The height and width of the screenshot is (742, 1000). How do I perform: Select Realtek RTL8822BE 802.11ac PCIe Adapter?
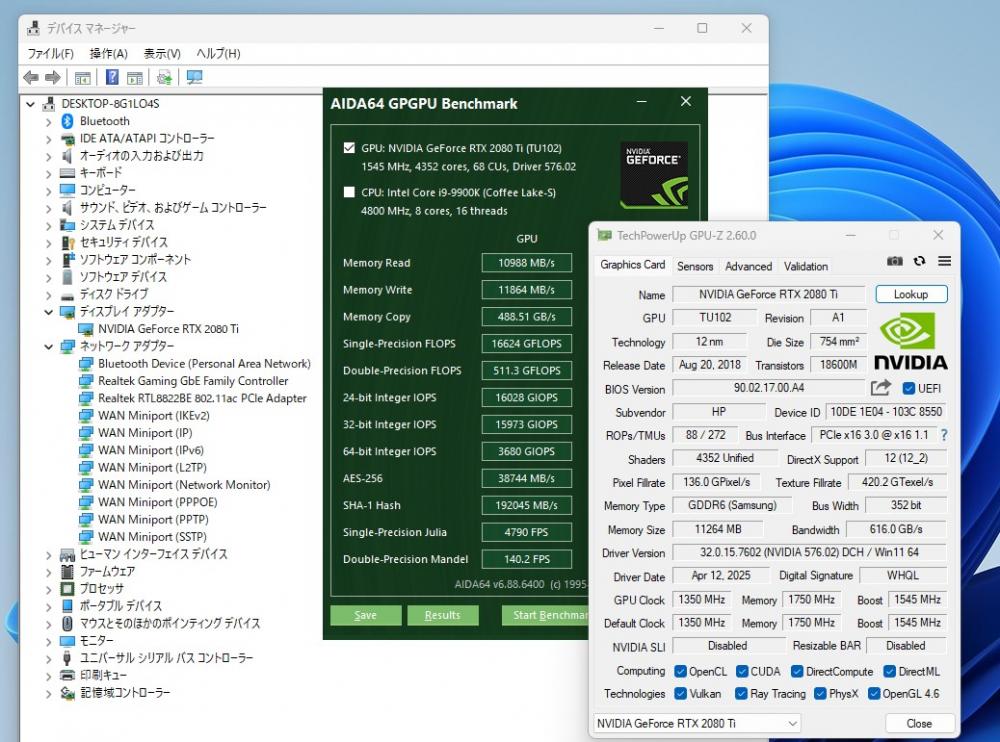[x=202, y=398]
